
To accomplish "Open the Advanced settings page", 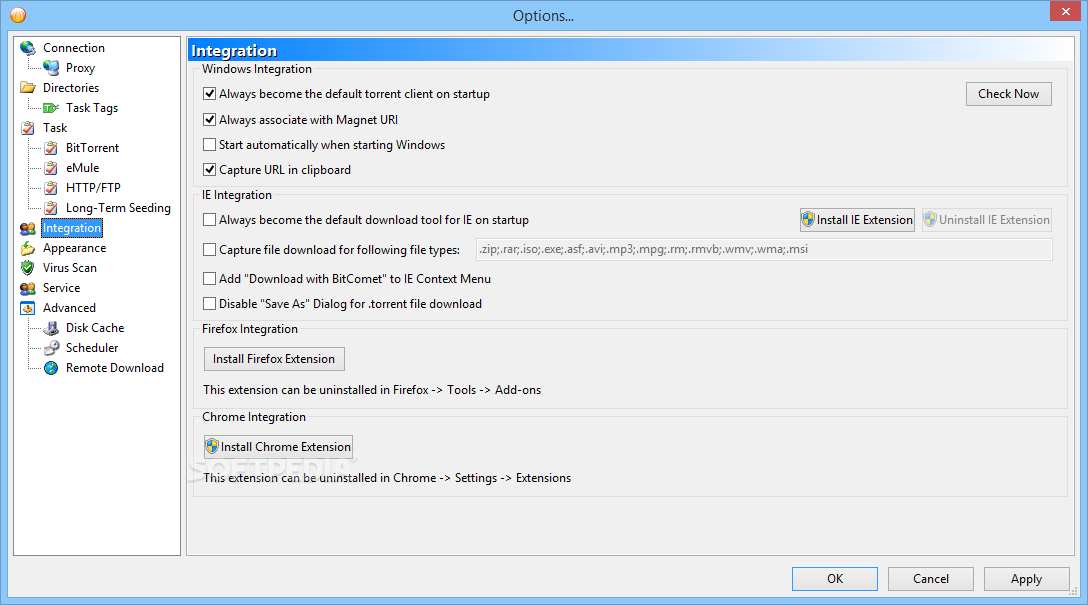I will pos(69,308).
